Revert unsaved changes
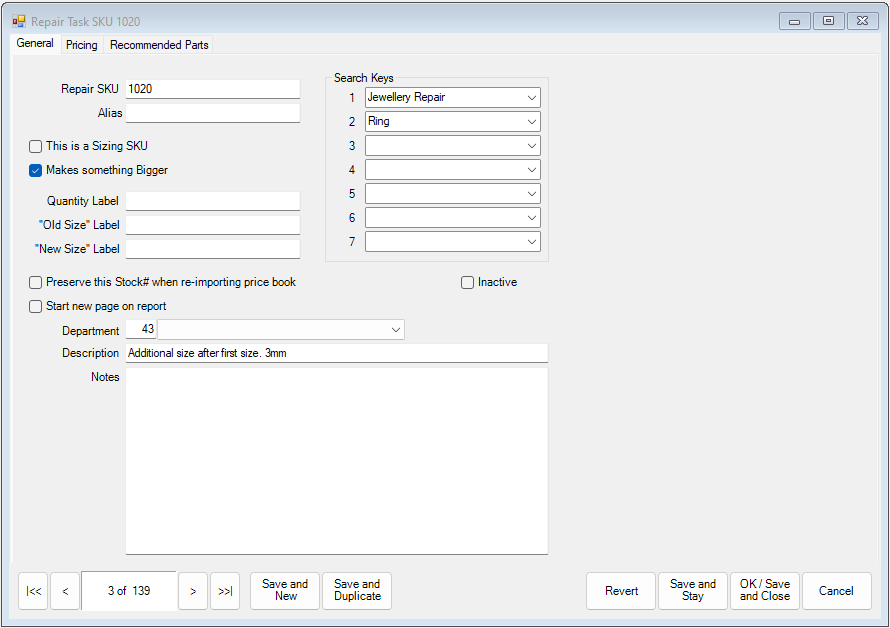This screenshot has width=890, height=628. [620, 591]
